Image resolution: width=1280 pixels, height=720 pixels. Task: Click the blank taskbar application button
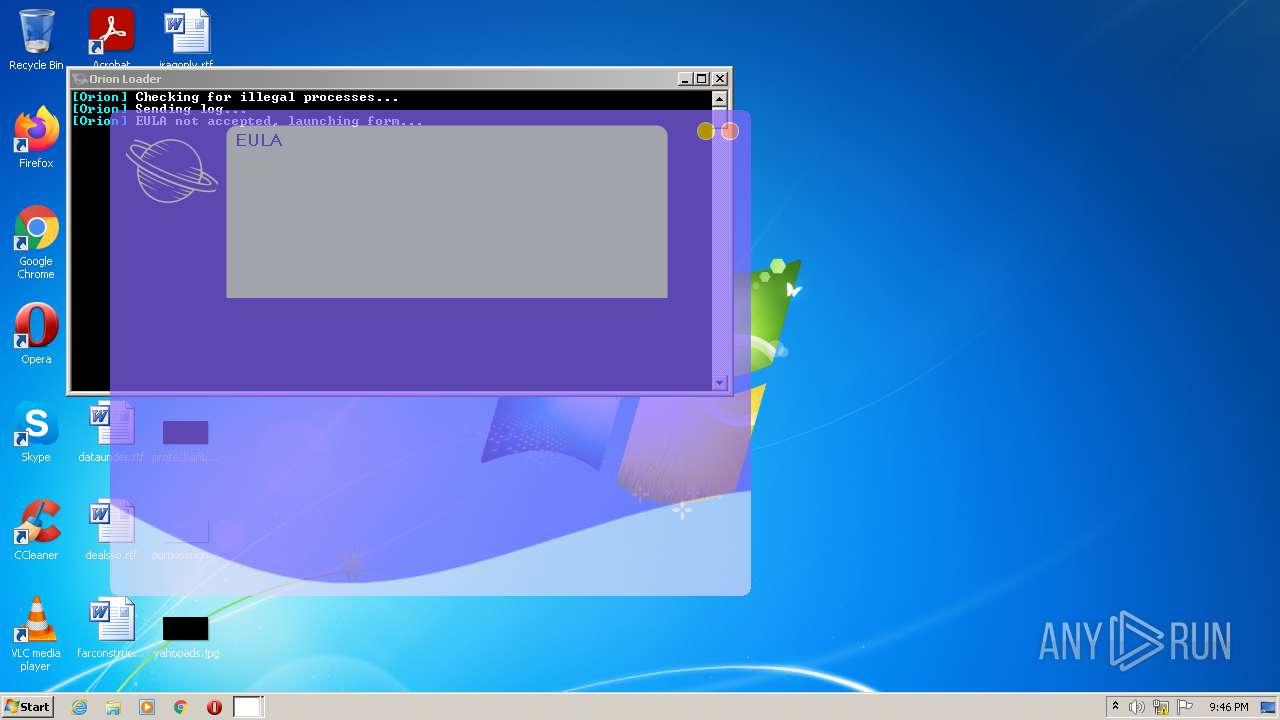coord(248,707)
